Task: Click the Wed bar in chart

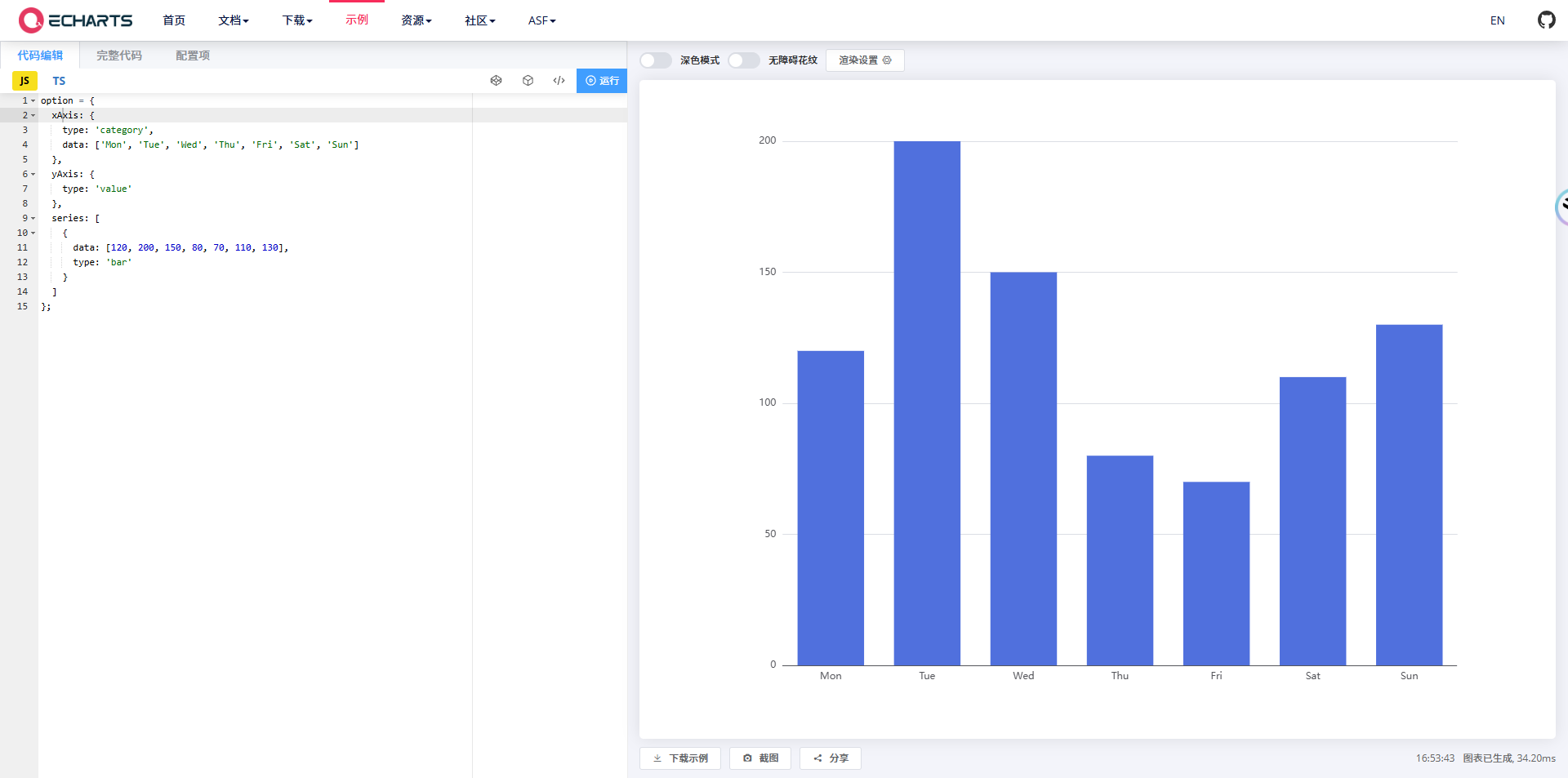Action: point(1023,469)
